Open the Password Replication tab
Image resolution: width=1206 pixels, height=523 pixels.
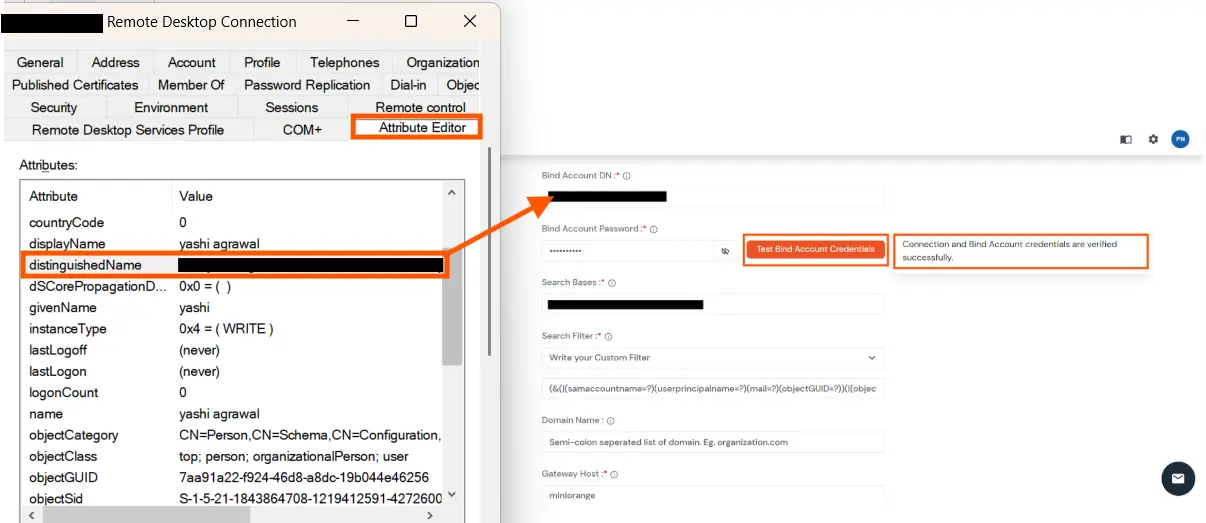click(x=307, y=85)
